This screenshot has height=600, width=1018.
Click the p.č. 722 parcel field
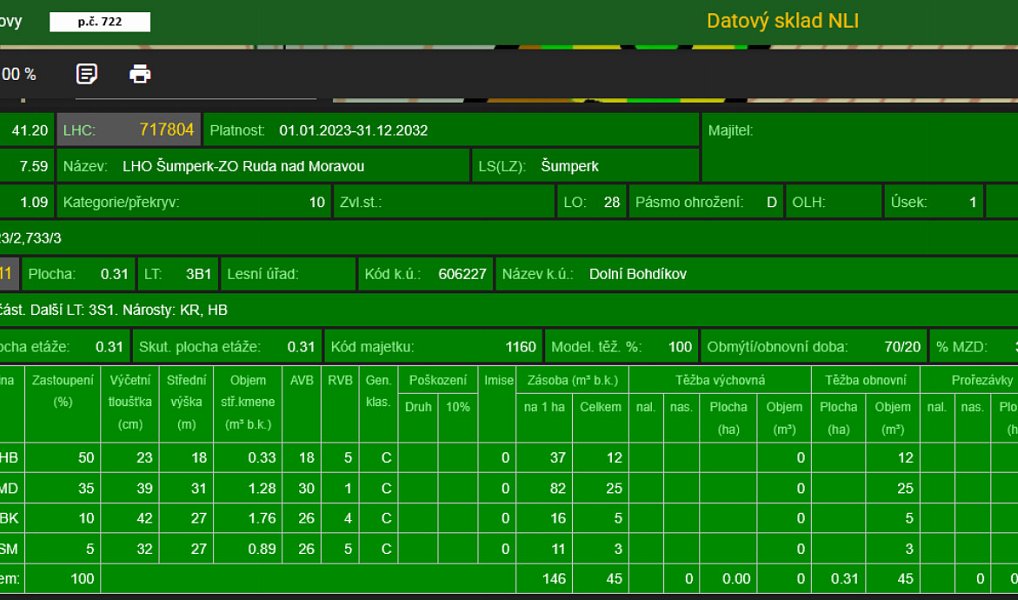coord(100,21)
